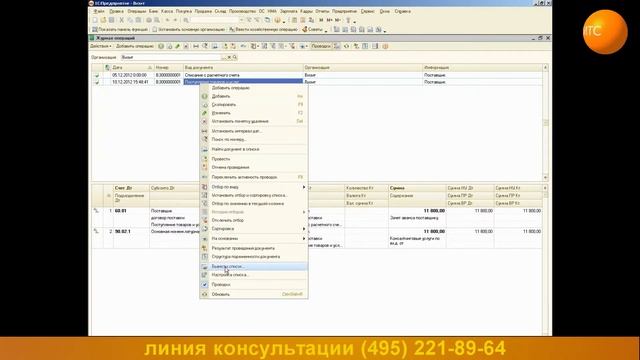Click the save icon in main toolbar
Viewport: 640px width, 360px height.
click(111, 20)
